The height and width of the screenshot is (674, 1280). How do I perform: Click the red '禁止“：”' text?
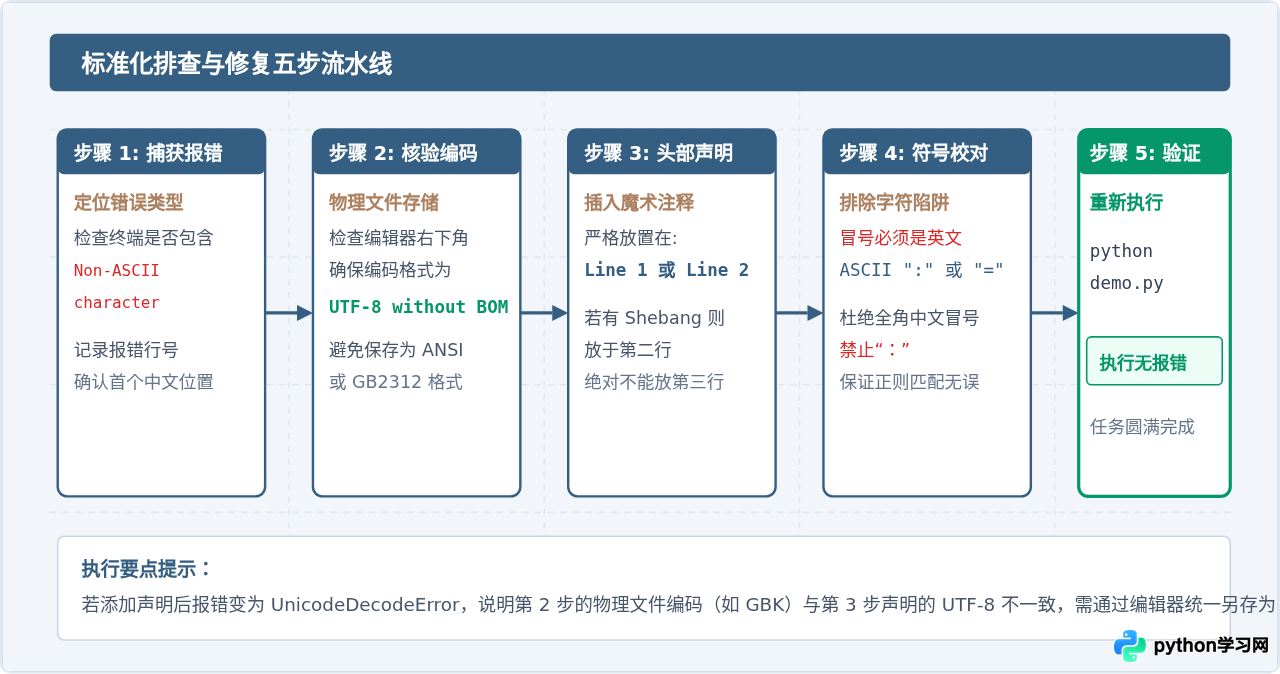875,350
